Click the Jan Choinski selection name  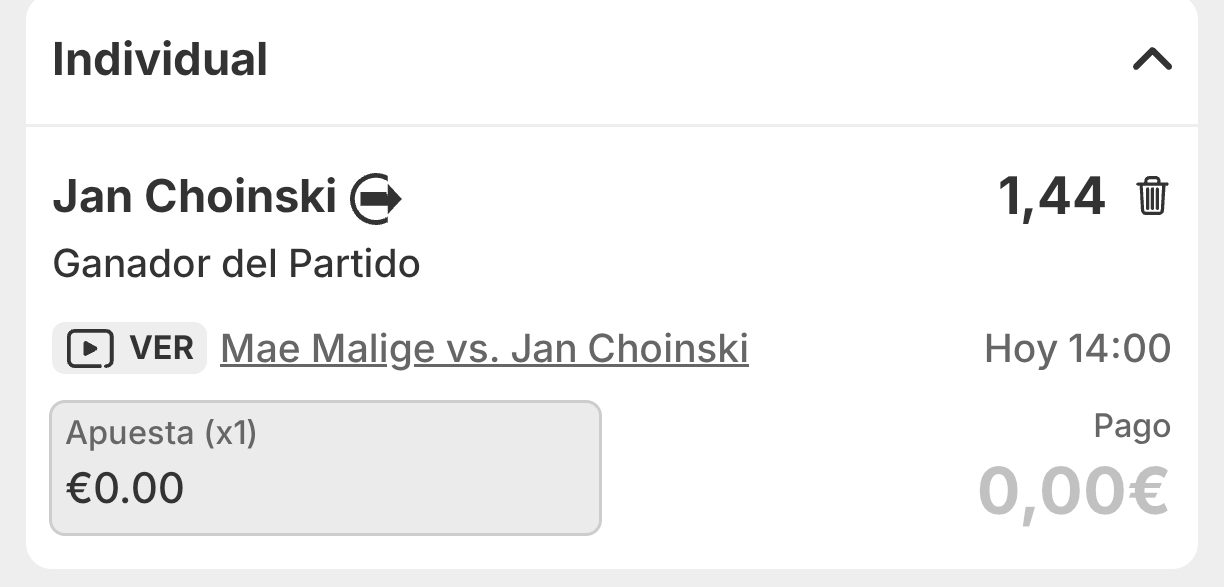(x=194, y=197)
